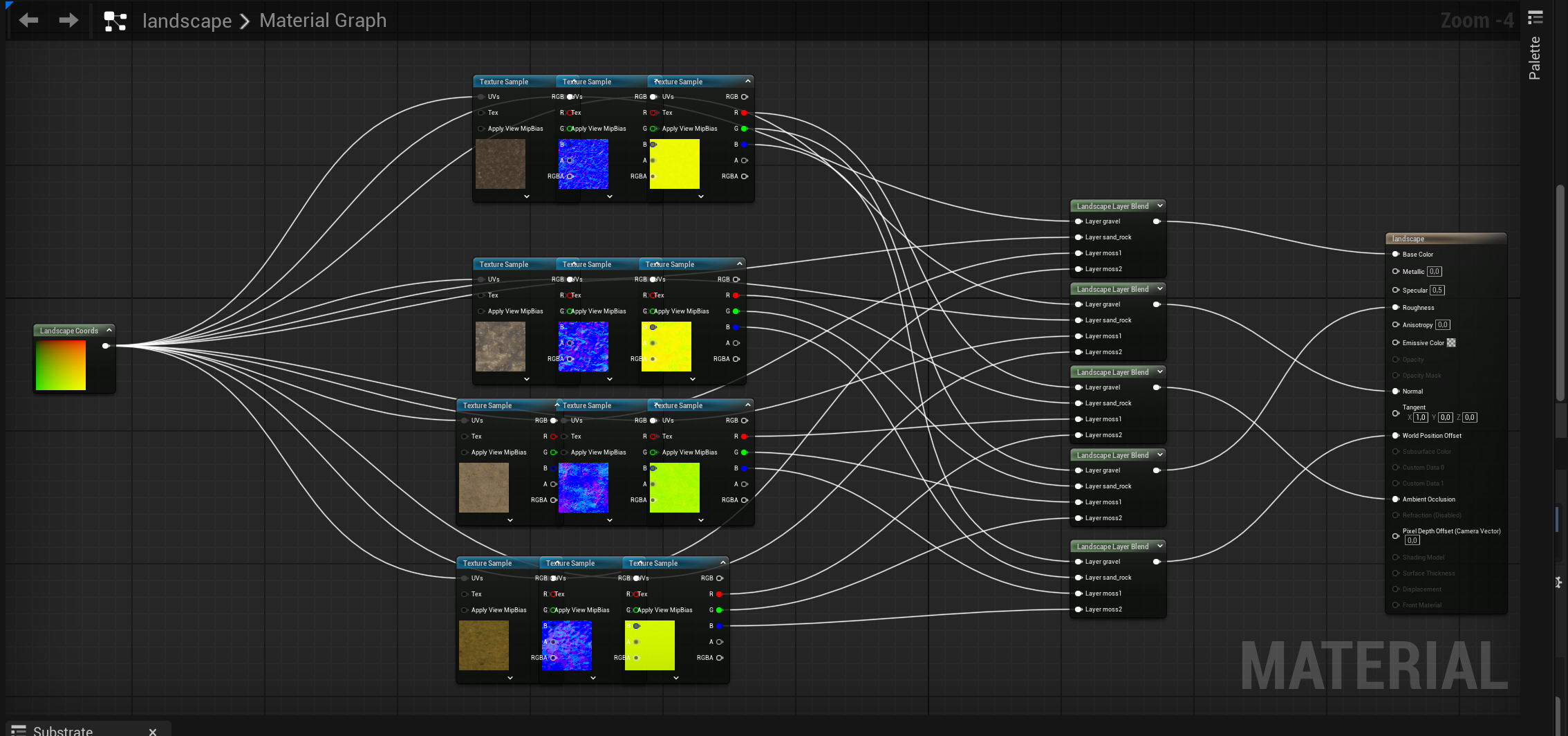Click the Base Color input pin
Viewport: 1568px width, 736px height.
[x=1395, y=255]
